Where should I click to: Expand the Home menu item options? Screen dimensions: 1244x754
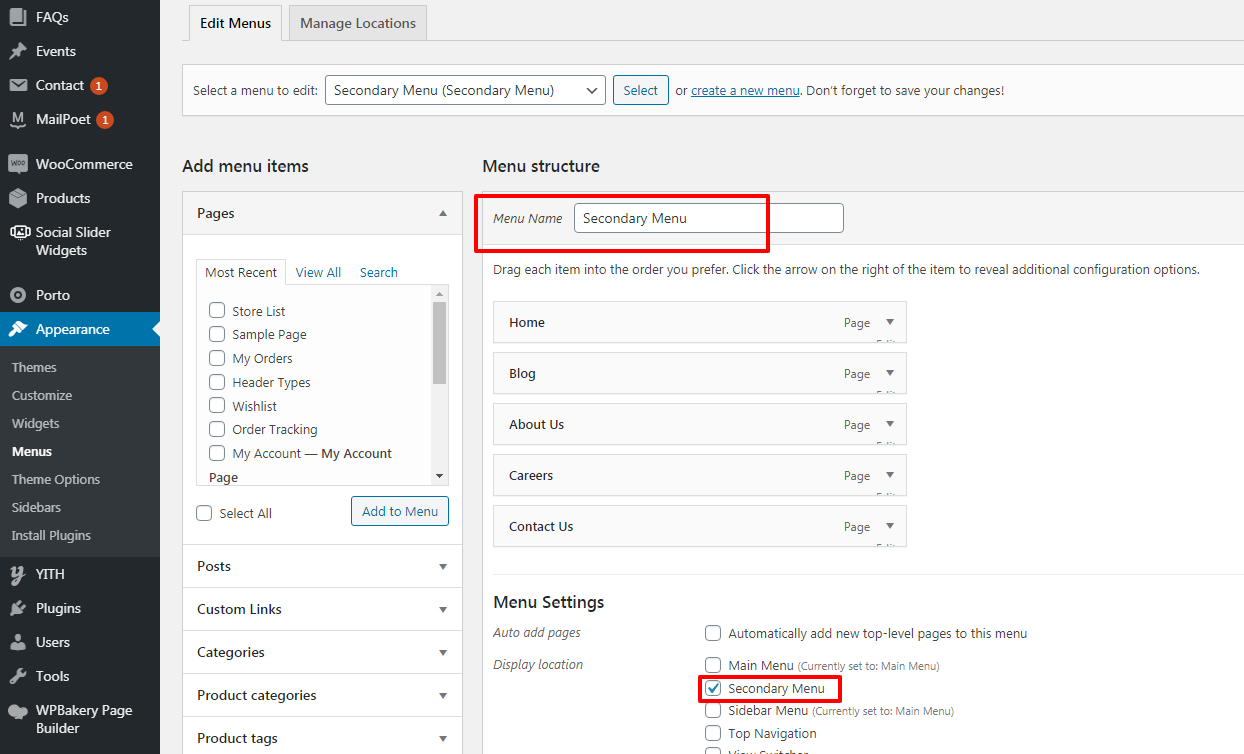click(889, 322)
